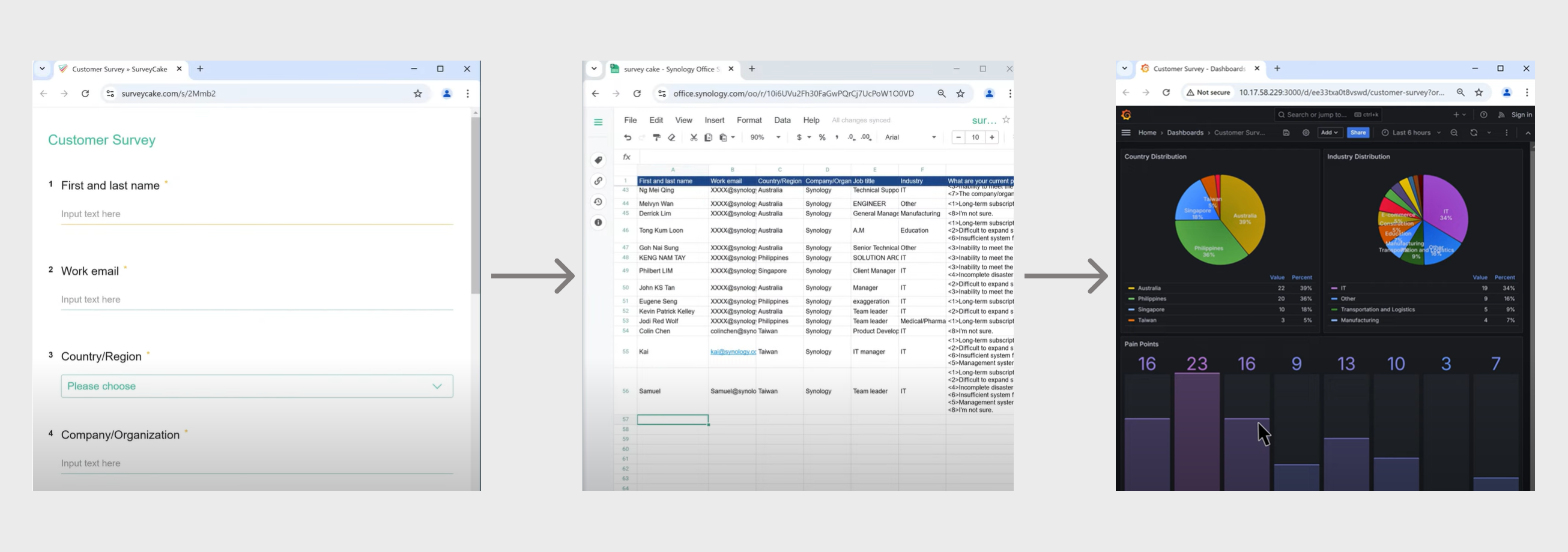Click Grafana refresh dashboard icon

(x=1474, y=133)
